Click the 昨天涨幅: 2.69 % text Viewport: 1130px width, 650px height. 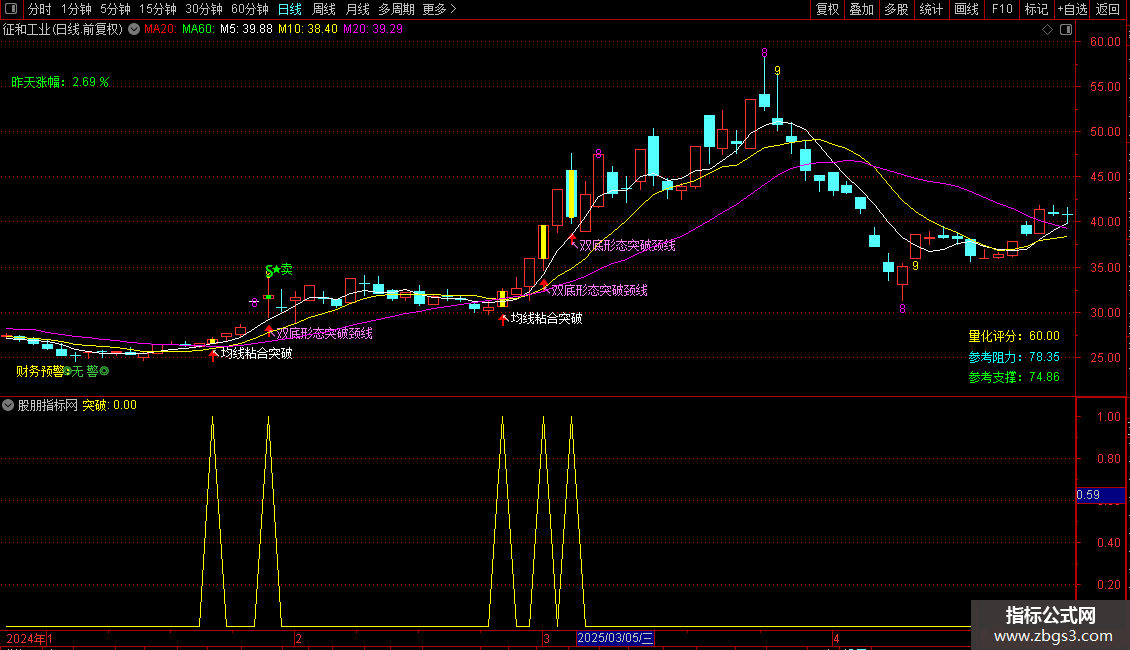[60, 82]
